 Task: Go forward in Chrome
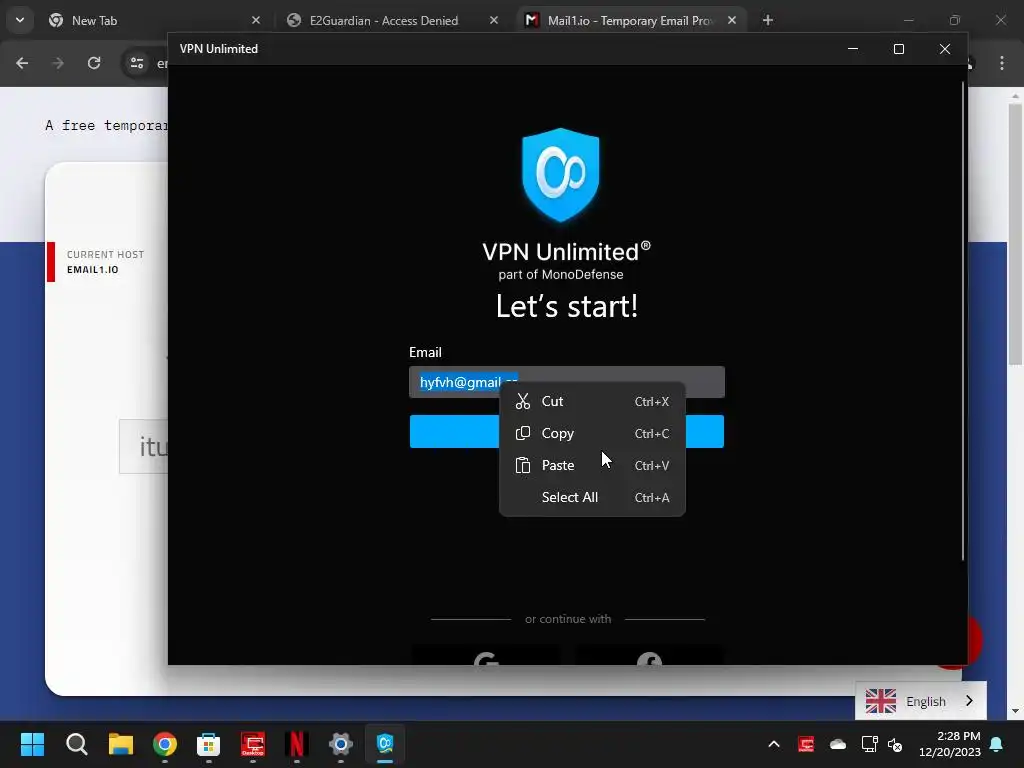[58, 63]
